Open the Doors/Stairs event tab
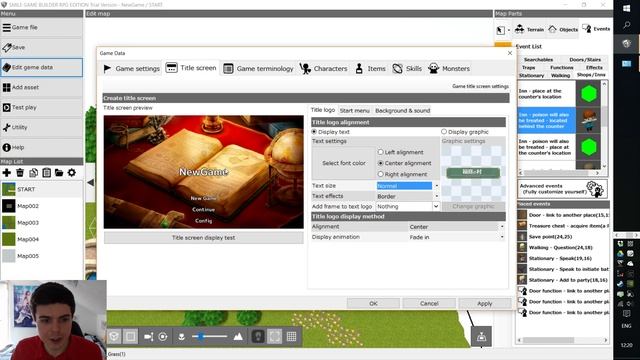640x360 pixels. pos(585,60)
